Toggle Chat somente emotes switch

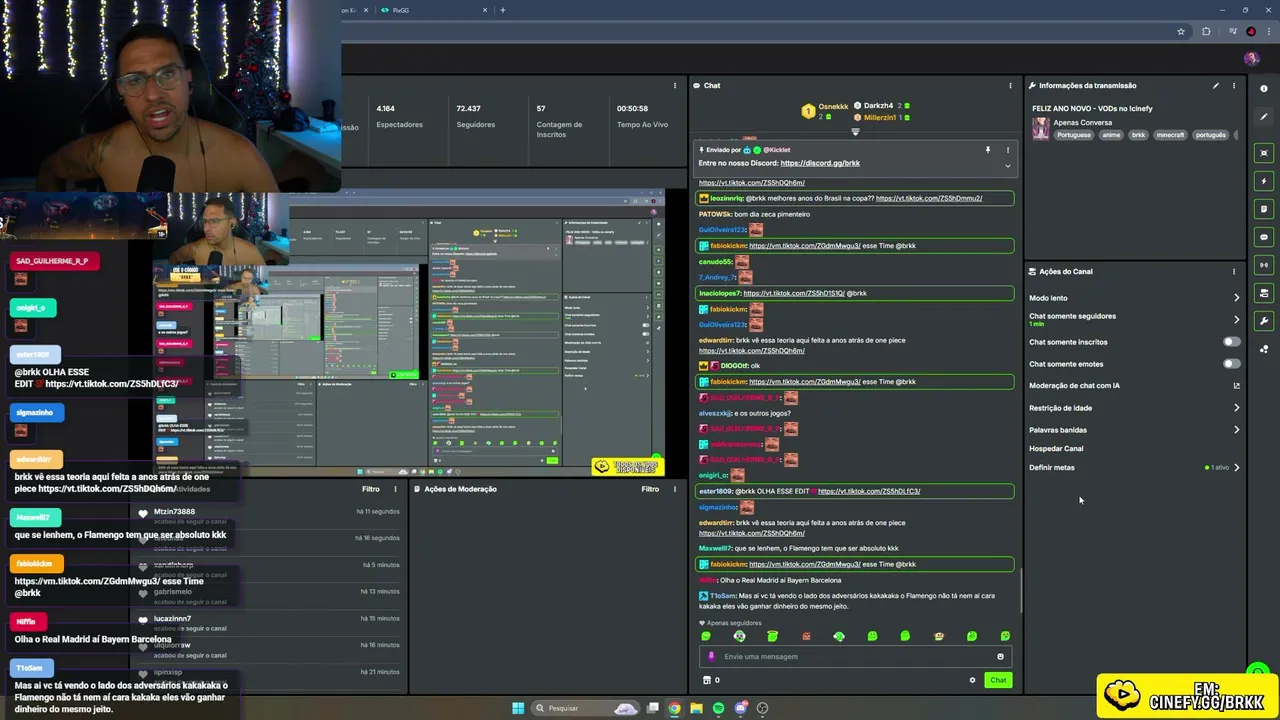point(1231,364)
